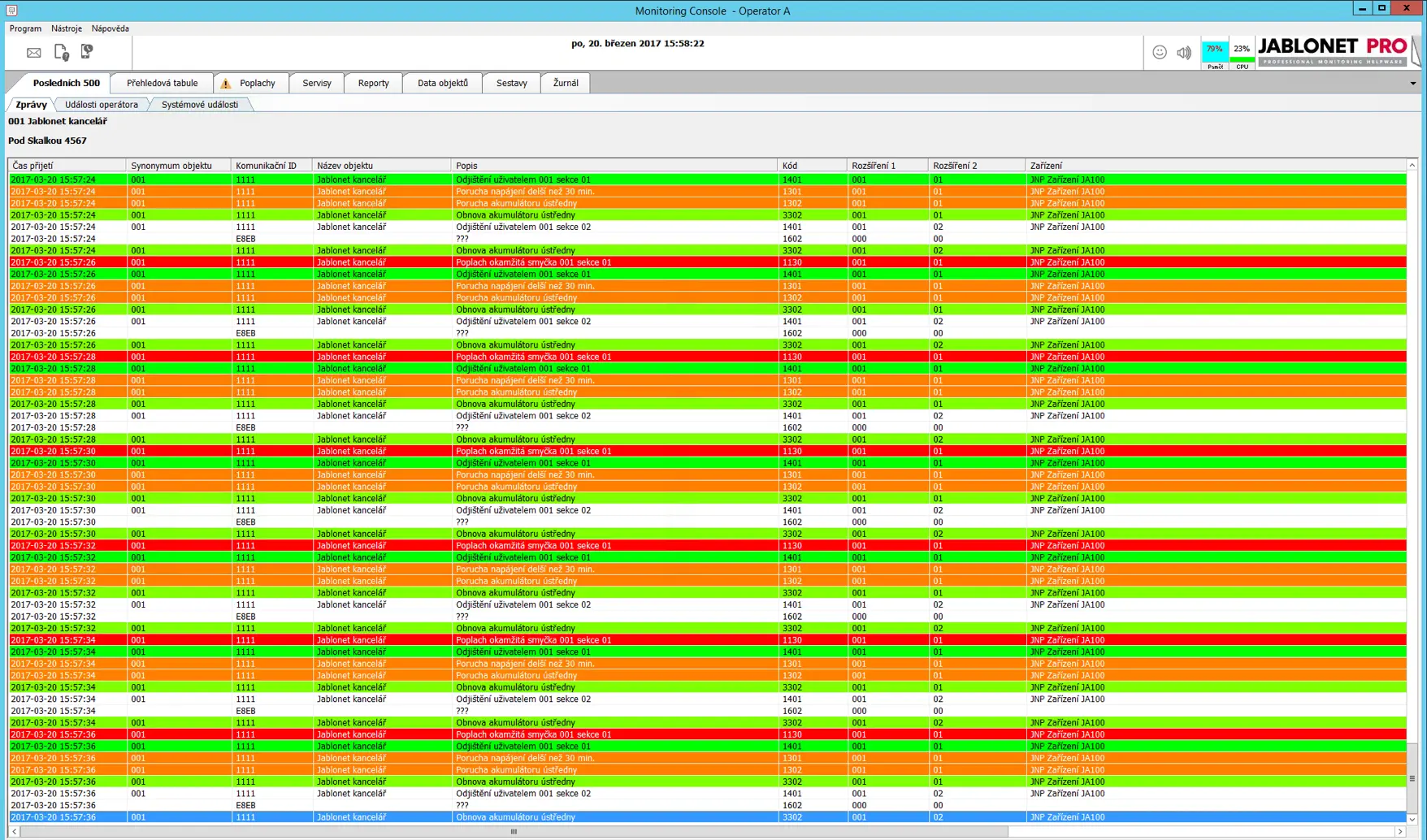This screenshot has width=1427, height=840.
Task: Click the 001 Jablonet kancelář object heading
Action: point(58,121)
